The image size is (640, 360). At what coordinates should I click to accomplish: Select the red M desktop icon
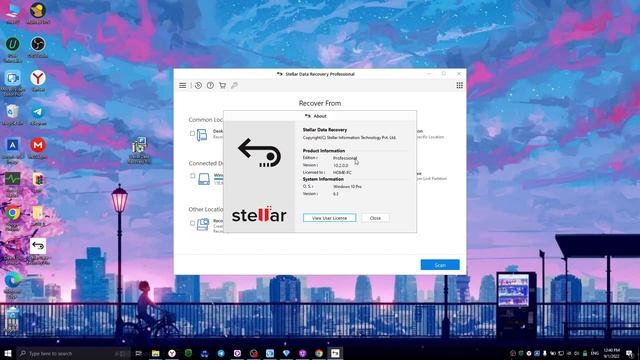point(38,148)
